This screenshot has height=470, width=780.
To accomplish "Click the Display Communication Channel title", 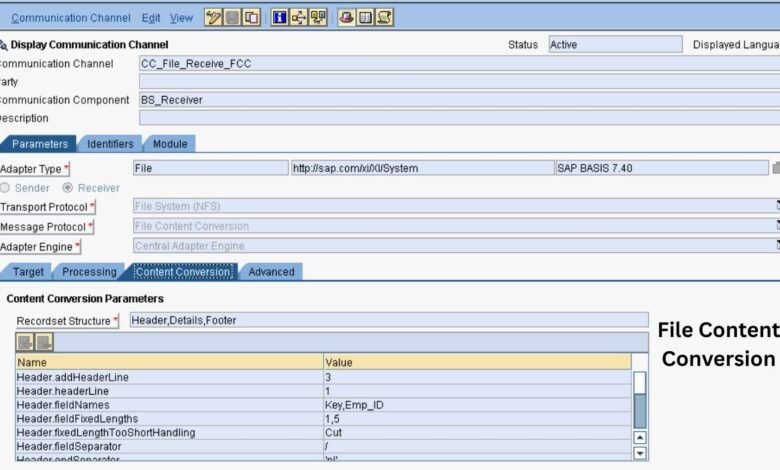I will point(89,44).
